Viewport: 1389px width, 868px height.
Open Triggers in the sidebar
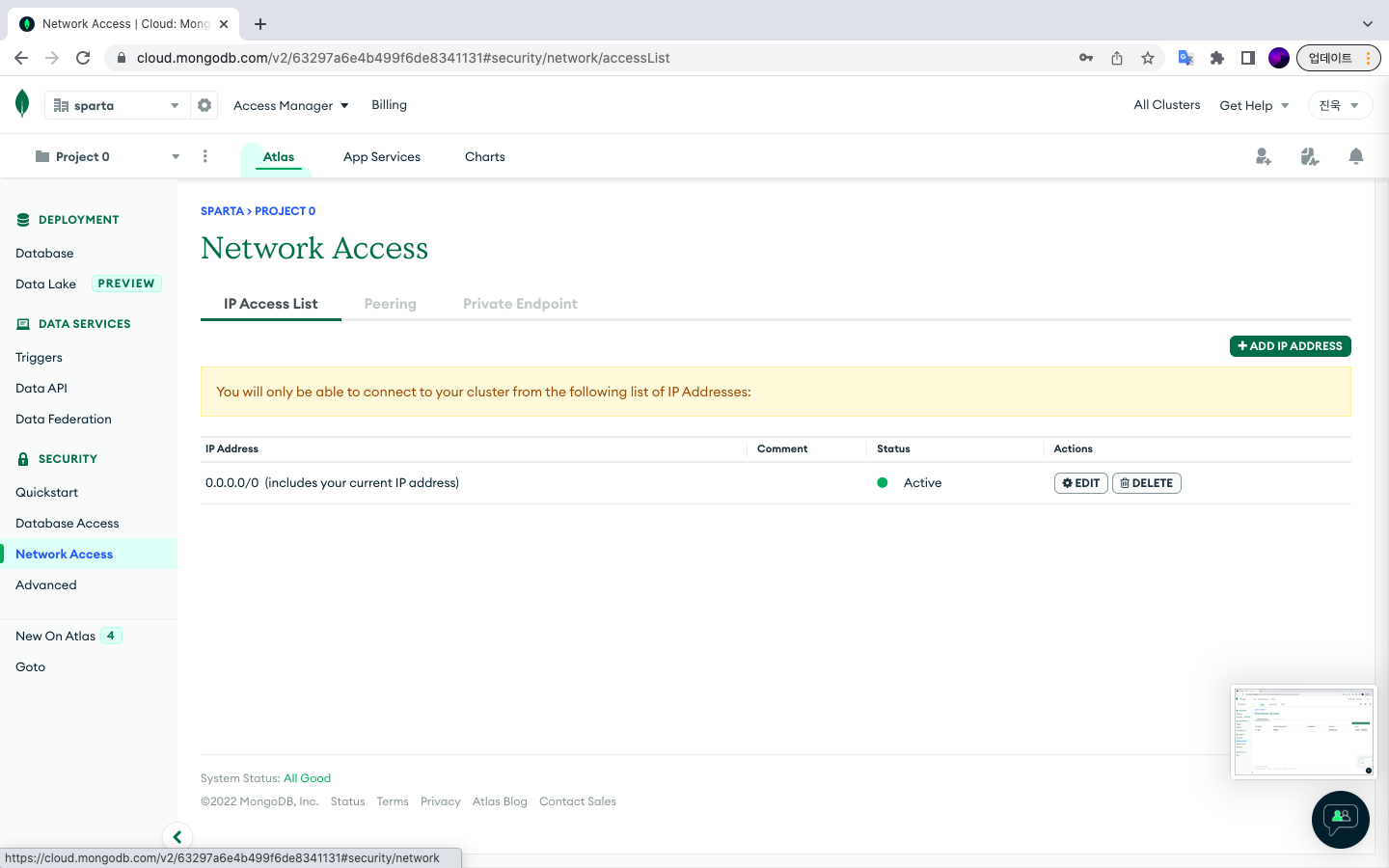pyautogui.click(x=39, y=357)
